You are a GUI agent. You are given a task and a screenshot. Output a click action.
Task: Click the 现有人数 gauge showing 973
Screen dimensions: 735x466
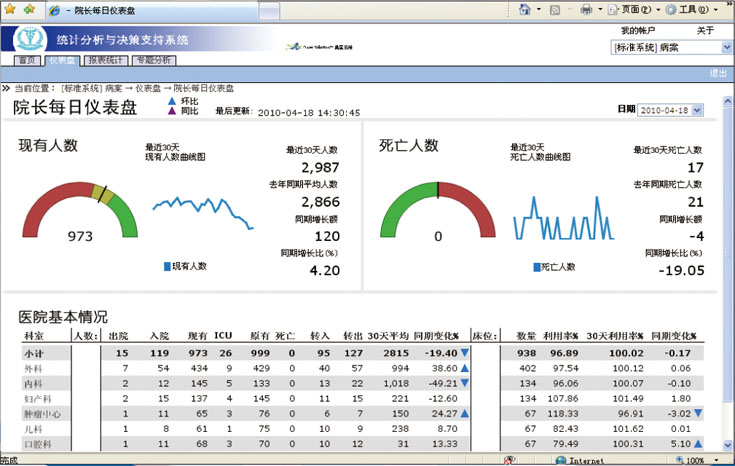80,212
